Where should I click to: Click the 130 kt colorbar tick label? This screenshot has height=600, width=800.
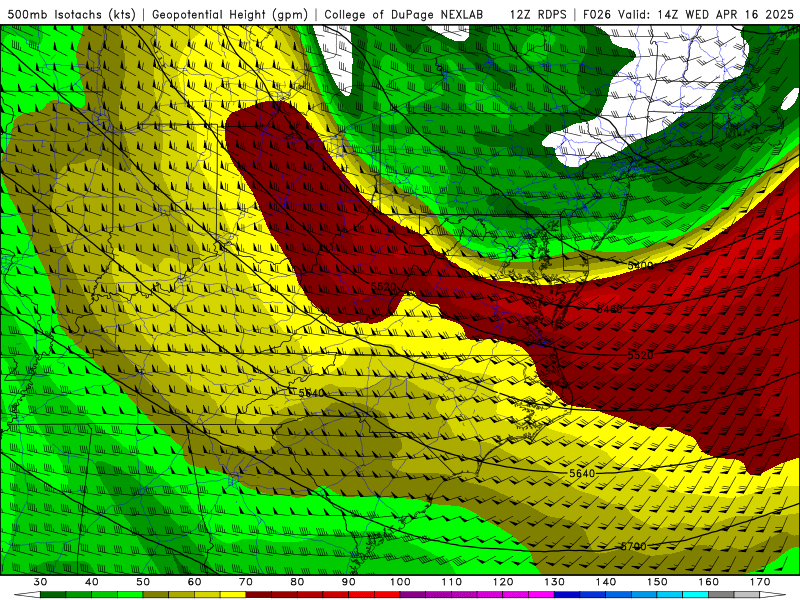pos(555,582)
